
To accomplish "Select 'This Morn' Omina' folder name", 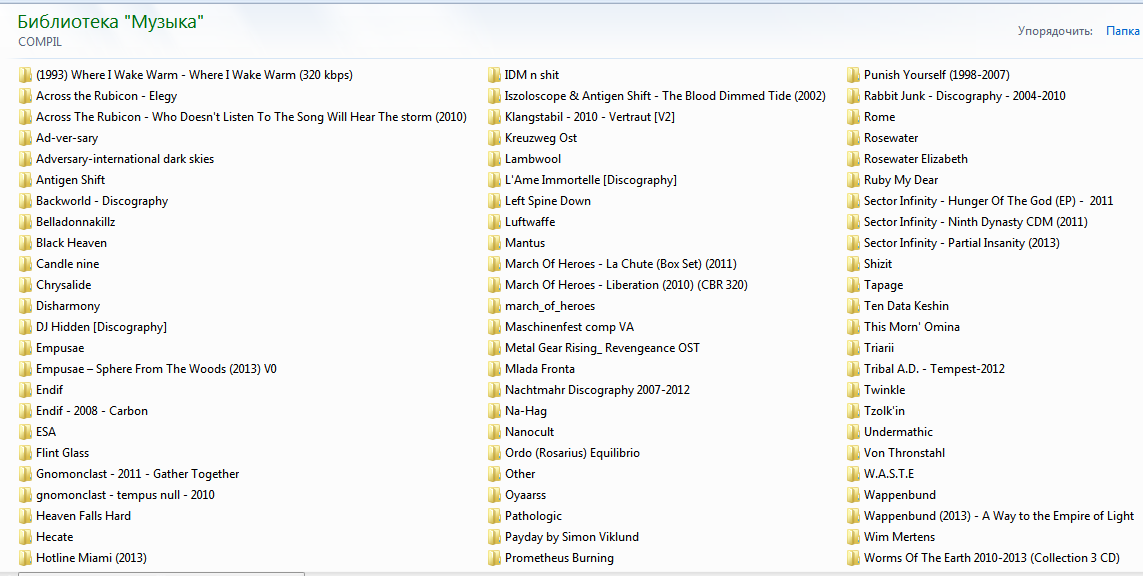I will pos(912,327).
